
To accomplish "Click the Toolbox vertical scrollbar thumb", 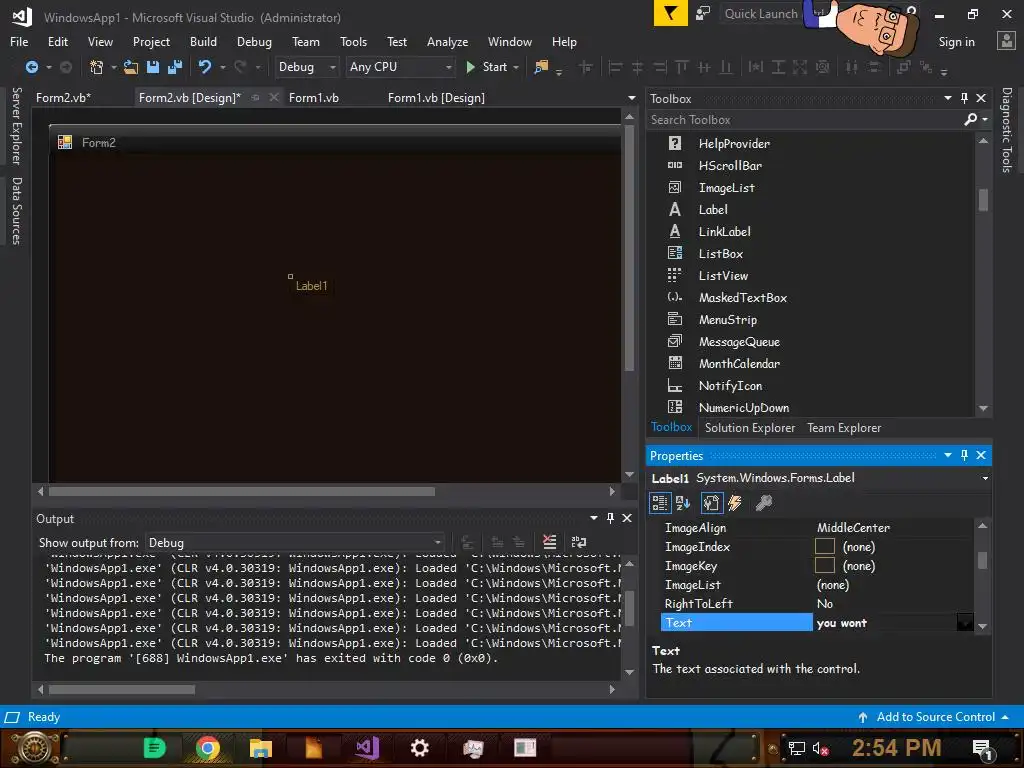I will coord(984,199).
